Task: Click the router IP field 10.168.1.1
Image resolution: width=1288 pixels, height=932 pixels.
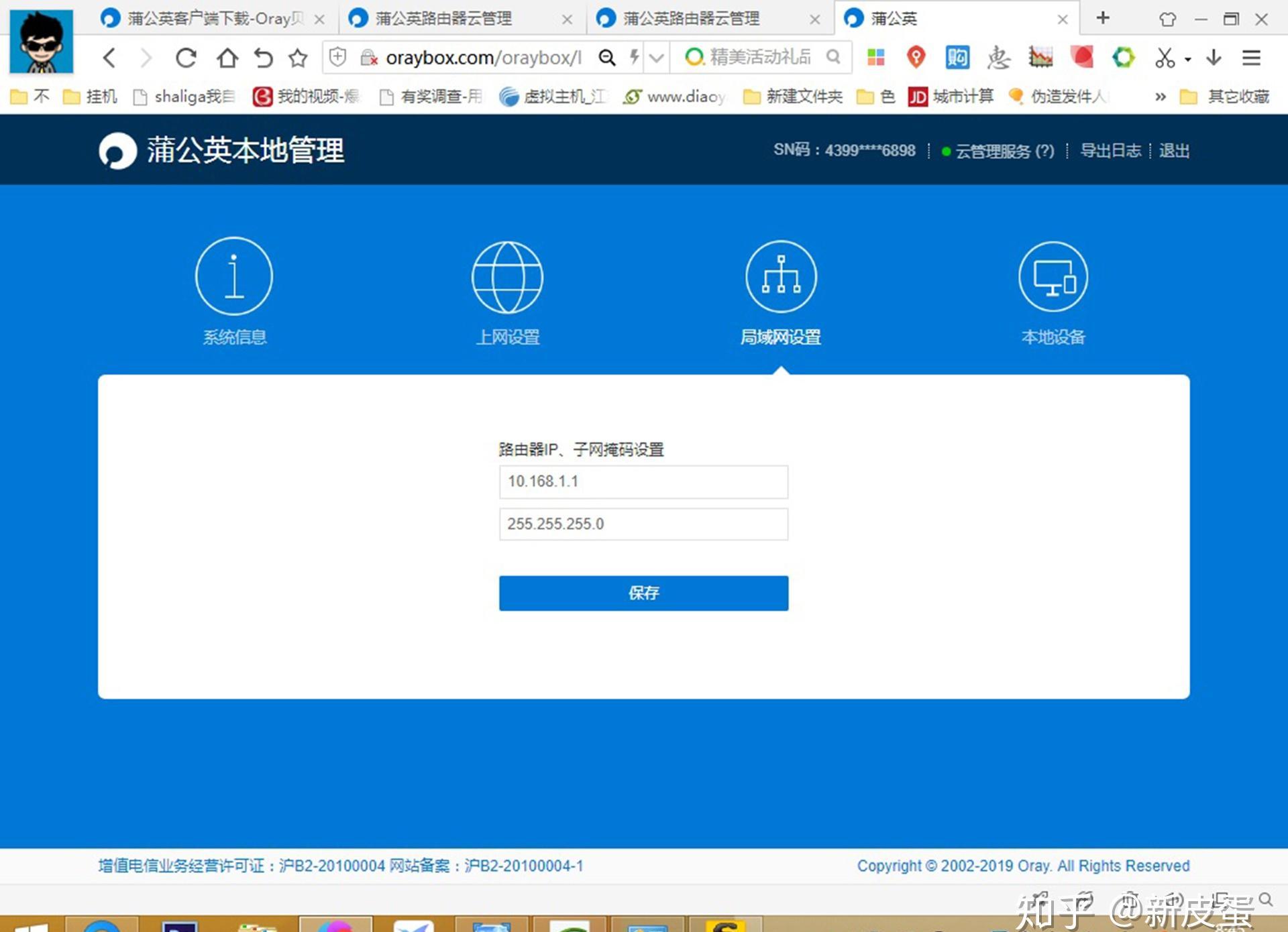Action: pyautogui.click(x=643, y=482)
